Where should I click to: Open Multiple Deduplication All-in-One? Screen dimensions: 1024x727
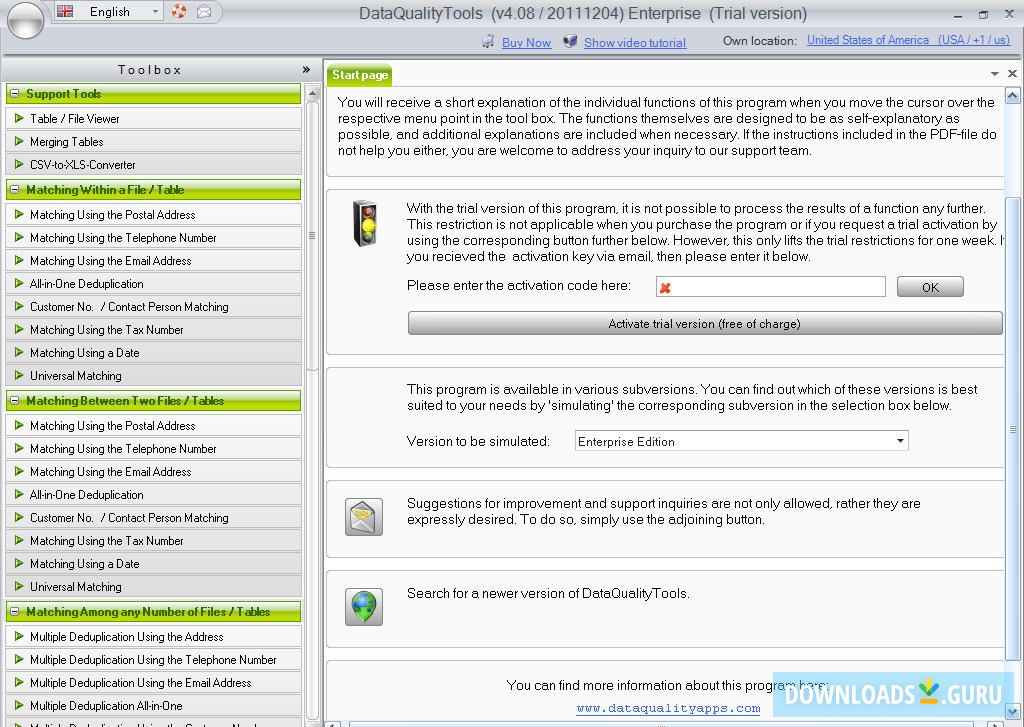(153, 705)
